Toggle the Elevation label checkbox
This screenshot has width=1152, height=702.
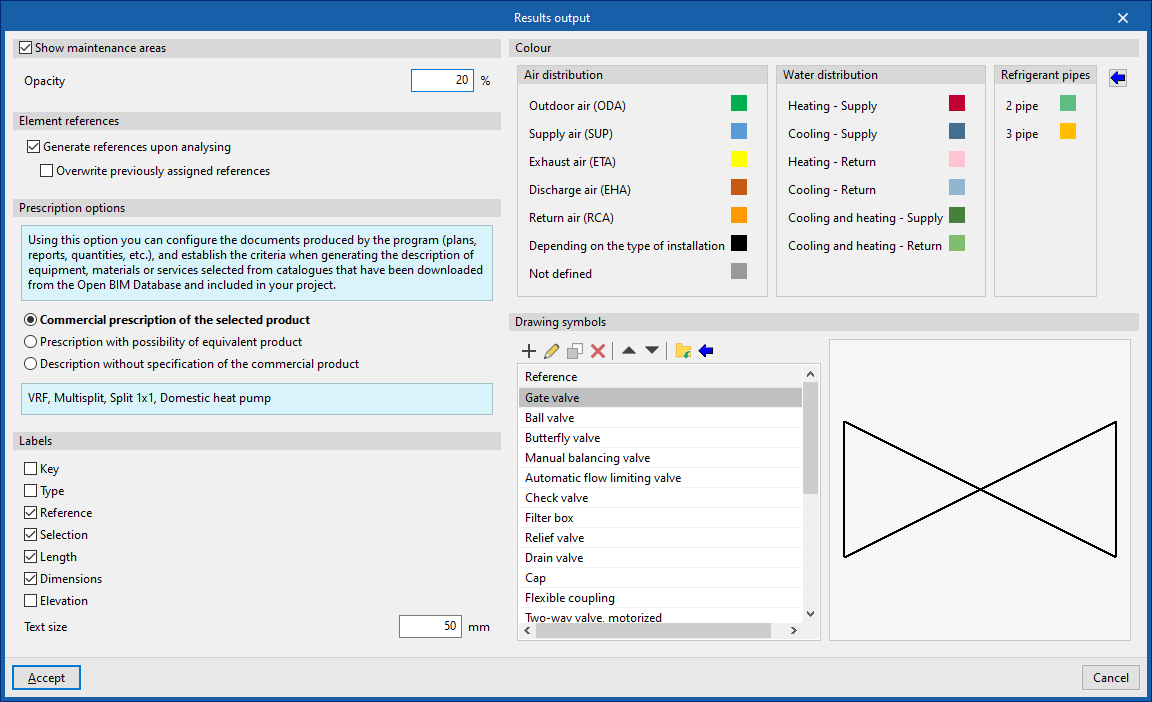(x=31, y=601)
